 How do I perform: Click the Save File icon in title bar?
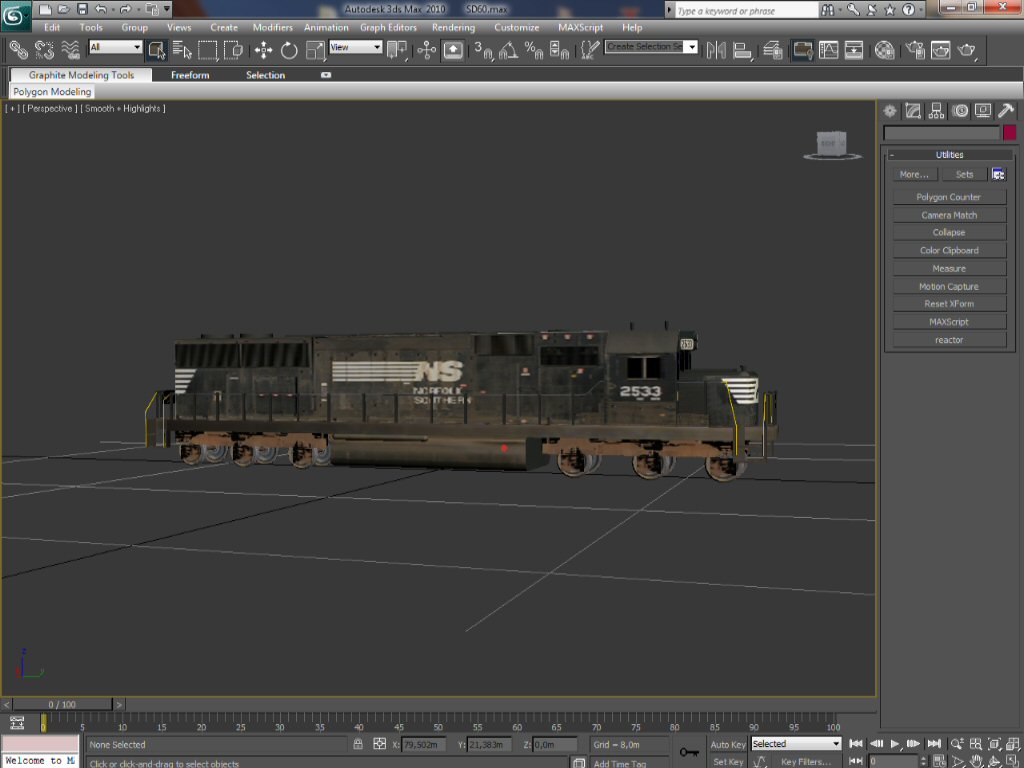pyautogui.click(x=82, y=9)
